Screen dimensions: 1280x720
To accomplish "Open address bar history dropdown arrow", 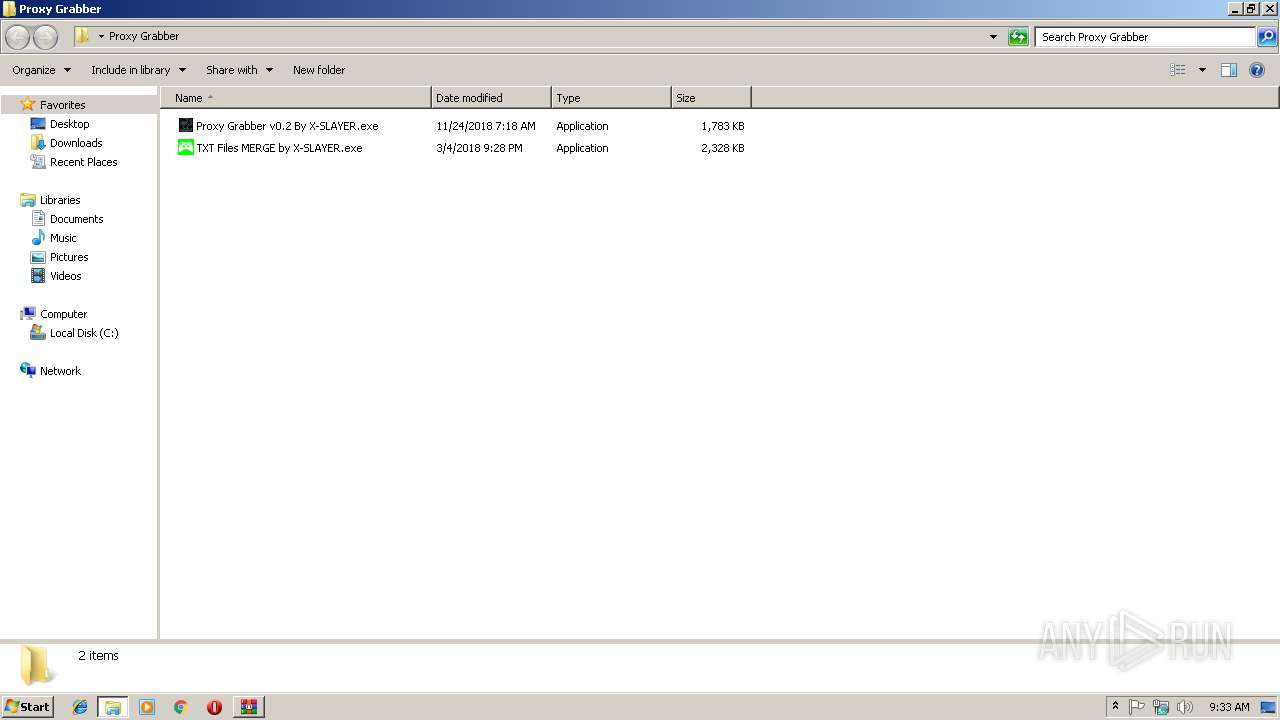I will coord(993,37).
